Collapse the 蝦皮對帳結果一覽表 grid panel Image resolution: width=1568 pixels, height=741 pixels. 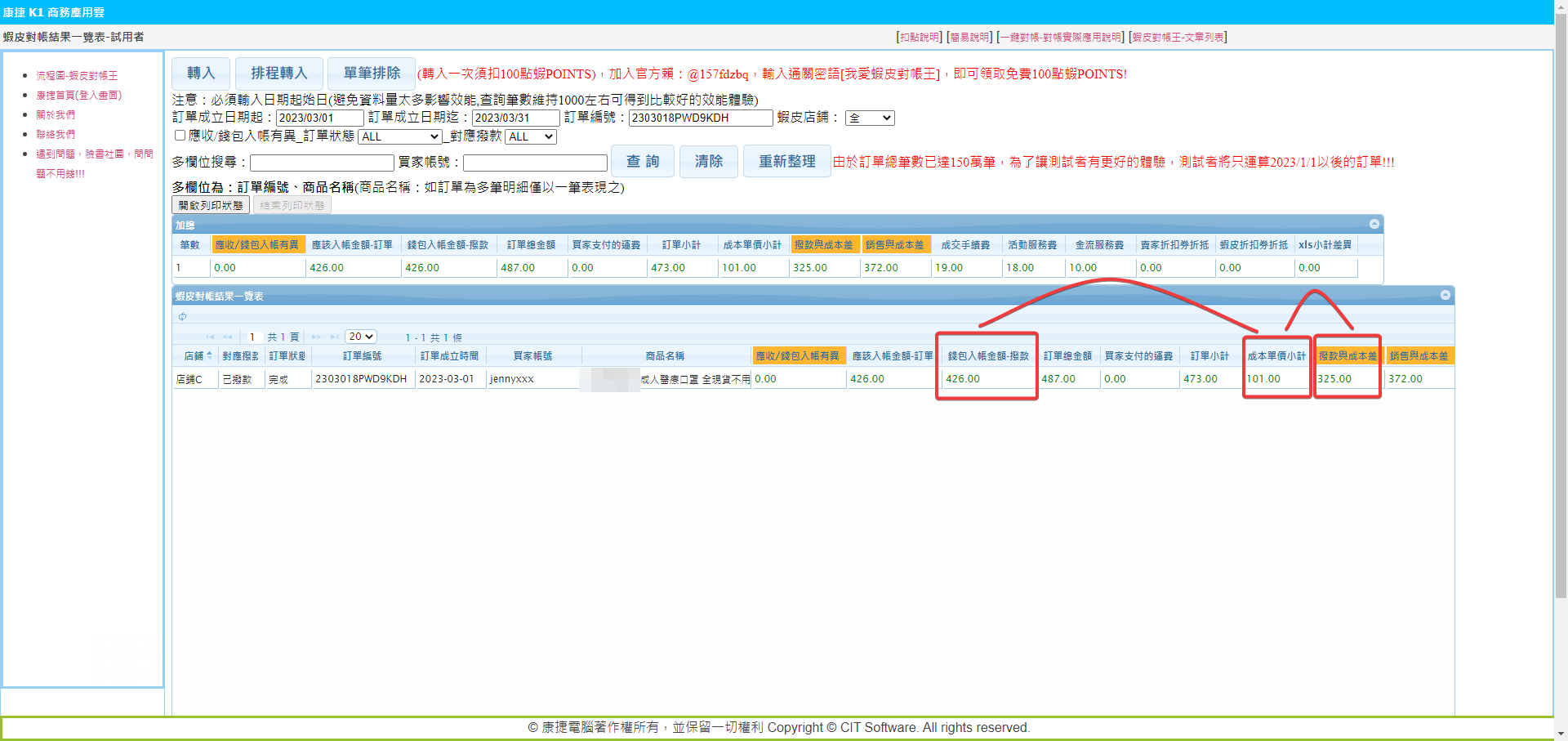(1445, 295)
